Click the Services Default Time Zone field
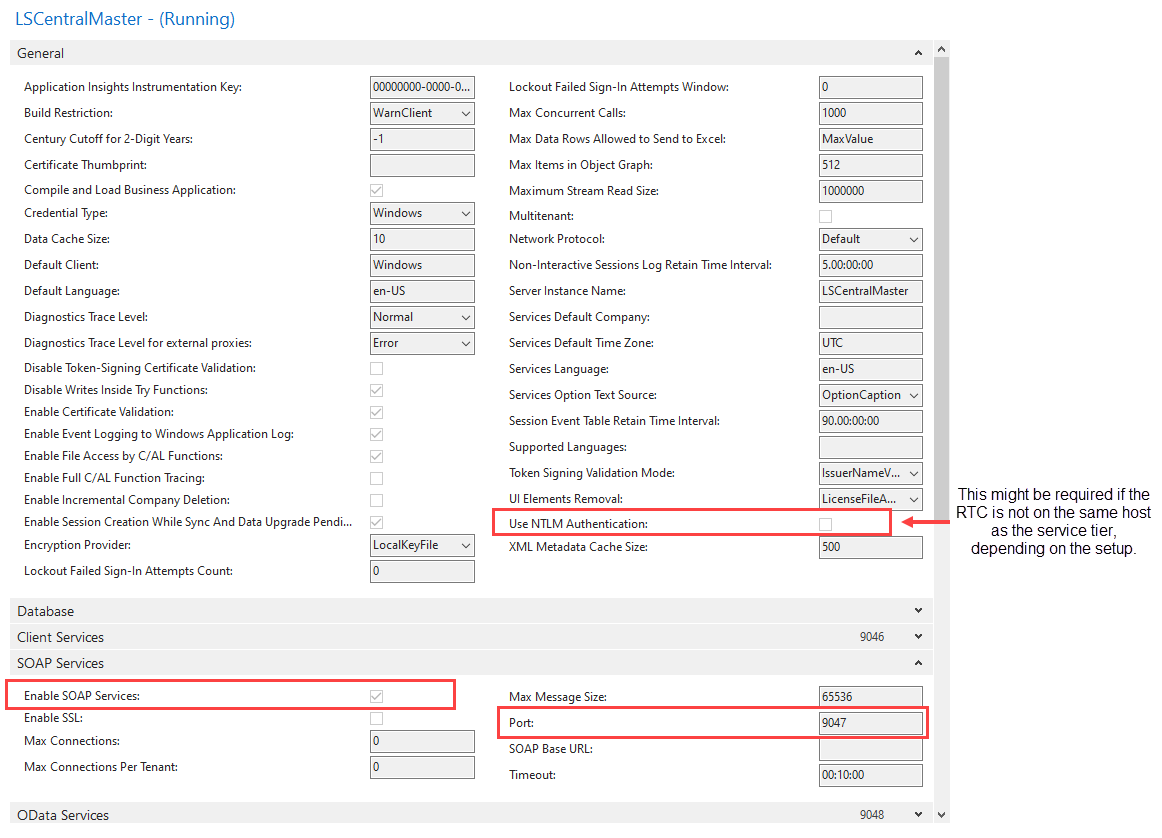Screen dimensions: 1162x838 (x=871, y=343)
